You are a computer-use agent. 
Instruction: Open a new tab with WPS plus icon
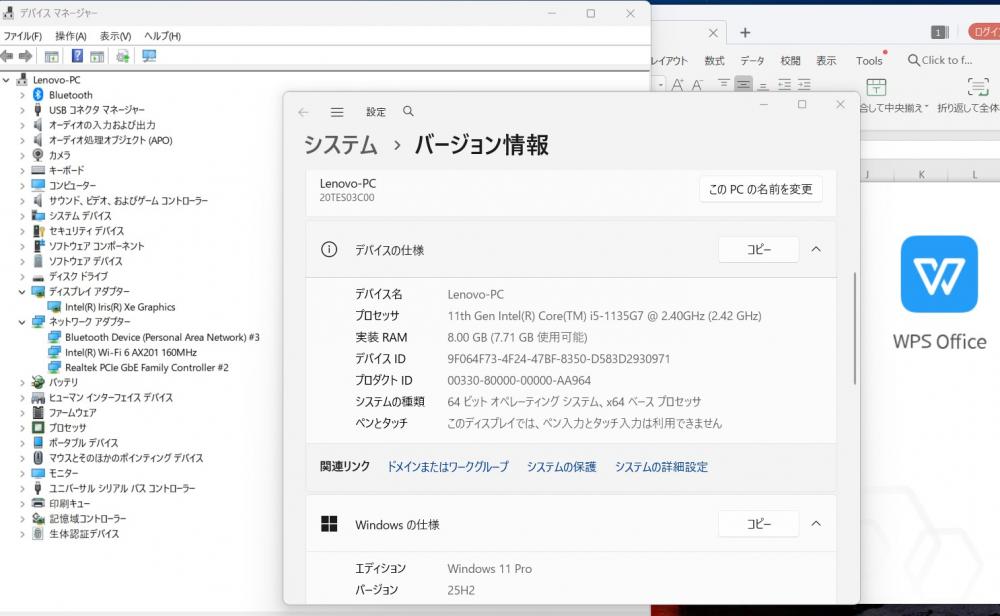(745, 33)
